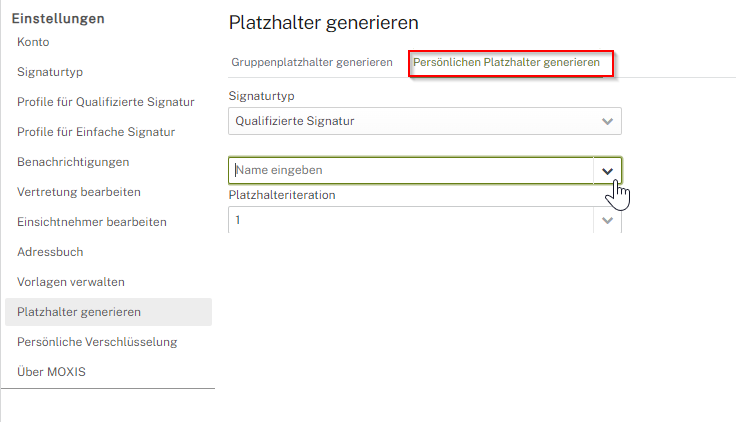
Task: Click the Name eingeben input field
Action: (x=410, y=171)
